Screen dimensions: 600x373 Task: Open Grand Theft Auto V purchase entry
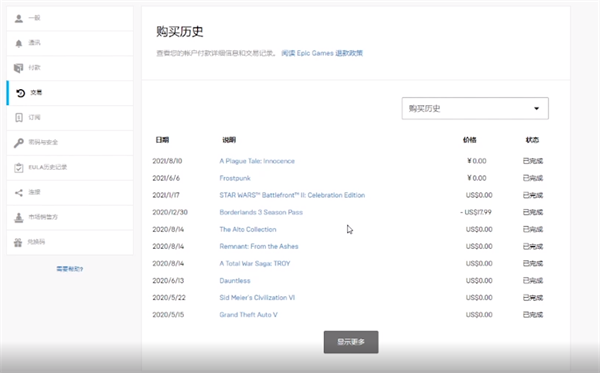click(x=248, y=315)
